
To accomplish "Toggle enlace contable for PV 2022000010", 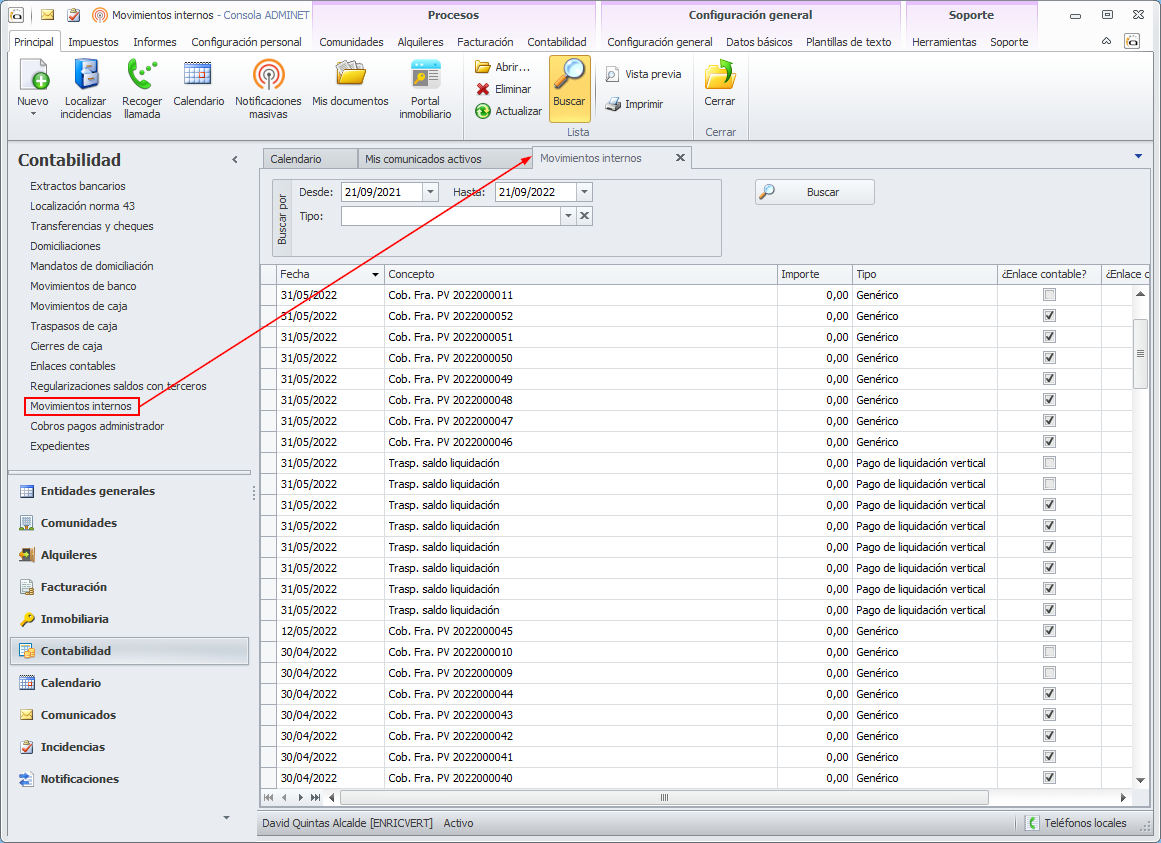I will pyautogui.click(x=1049, y=651).
